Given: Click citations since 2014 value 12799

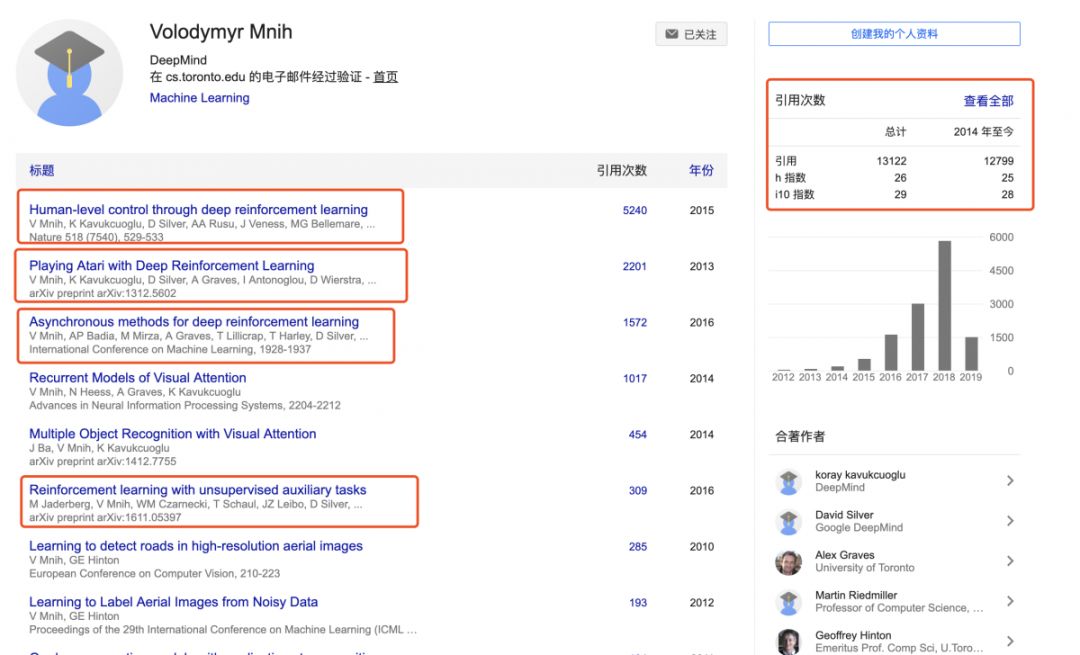Looking at the screenshot, I should [x=999, y=160].
